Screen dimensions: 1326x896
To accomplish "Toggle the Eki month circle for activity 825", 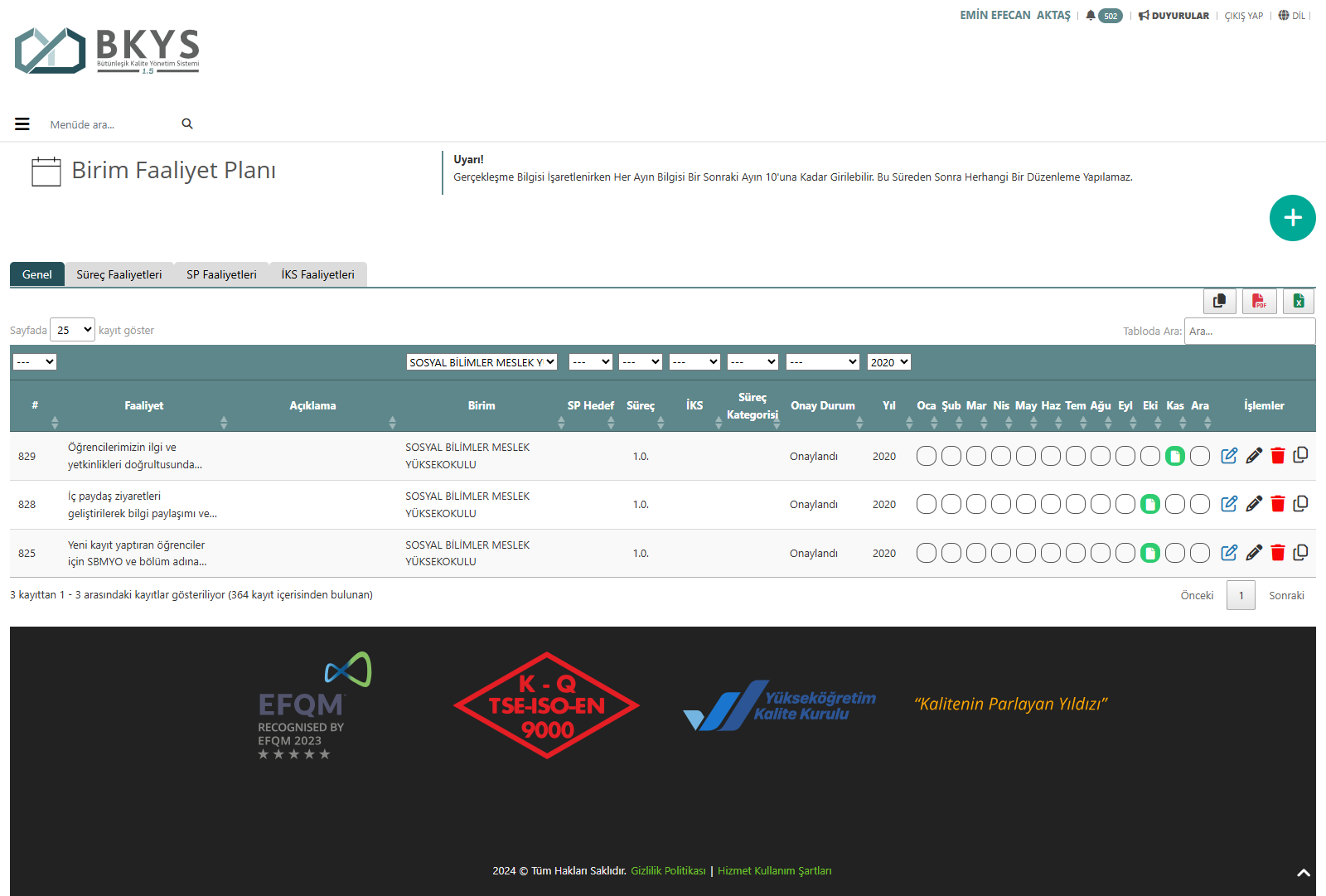I will (1149, 553).
